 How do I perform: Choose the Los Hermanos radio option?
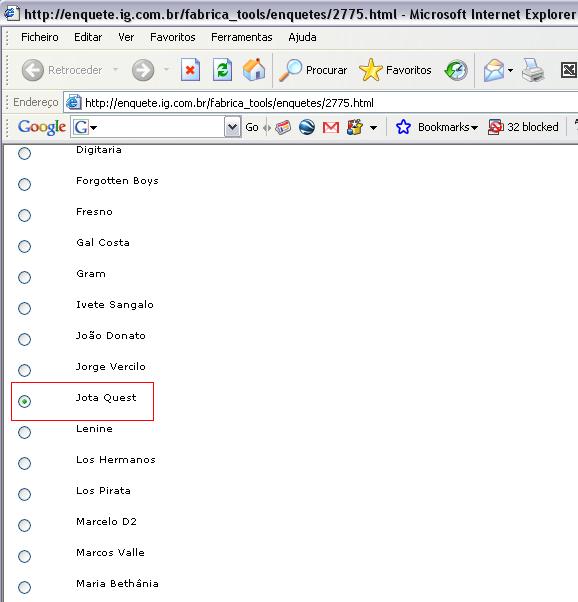(x=25, y=463)
